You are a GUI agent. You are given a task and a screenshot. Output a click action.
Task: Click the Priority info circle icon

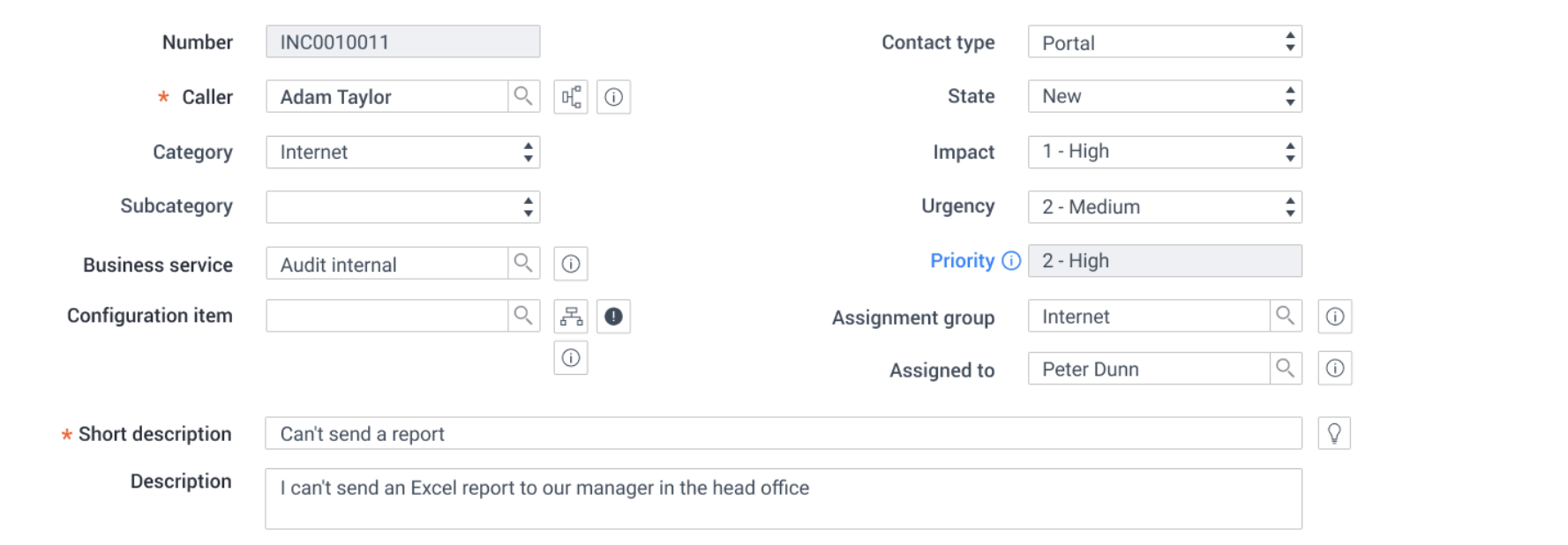coord(1012,261)
